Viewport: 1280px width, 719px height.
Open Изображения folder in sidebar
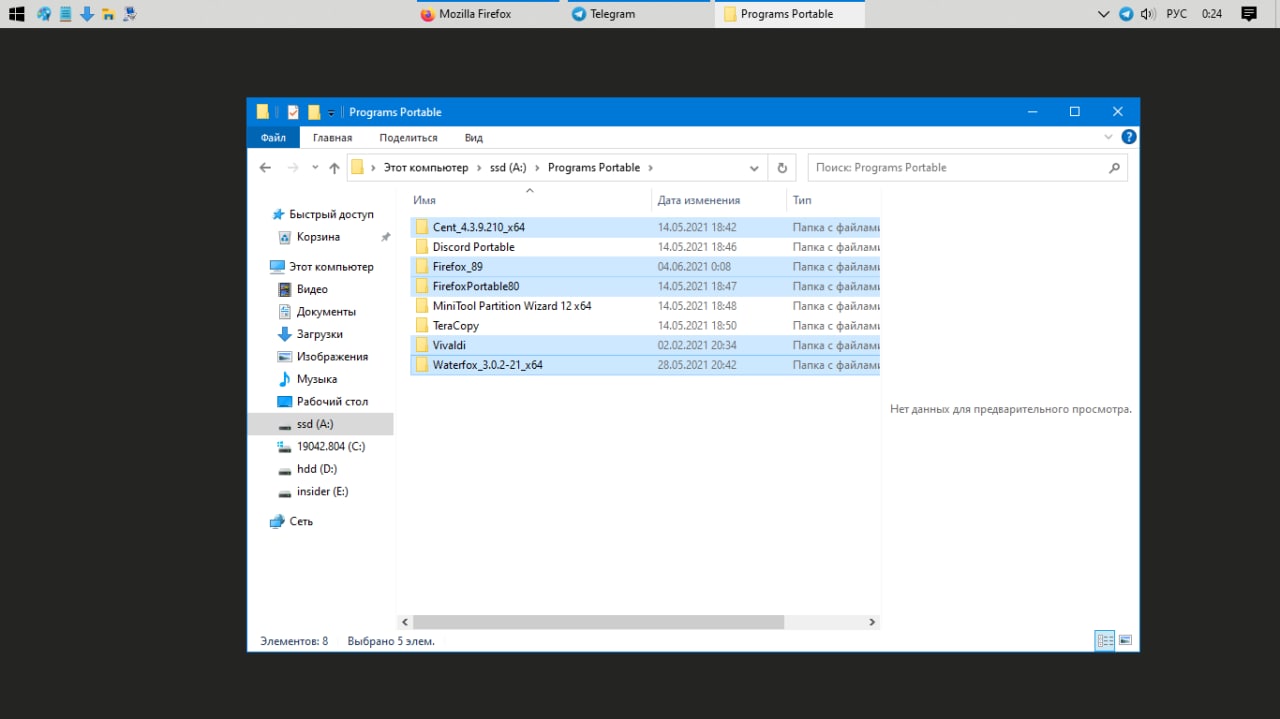[322, 357]
